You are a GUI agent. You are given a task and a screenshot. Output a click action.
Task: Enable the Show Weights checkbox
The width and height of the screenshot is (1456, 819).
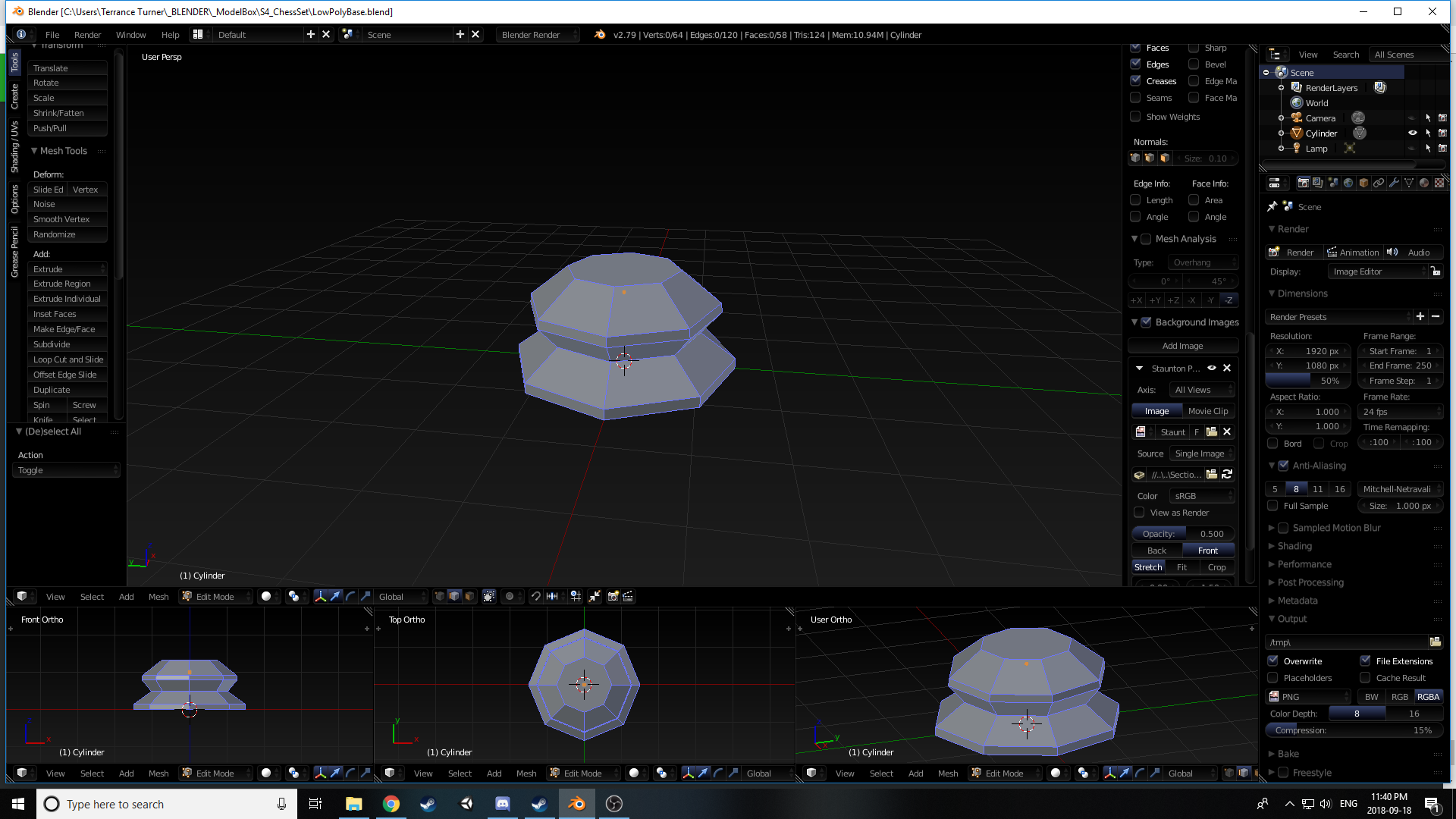tap(1135, 116)
